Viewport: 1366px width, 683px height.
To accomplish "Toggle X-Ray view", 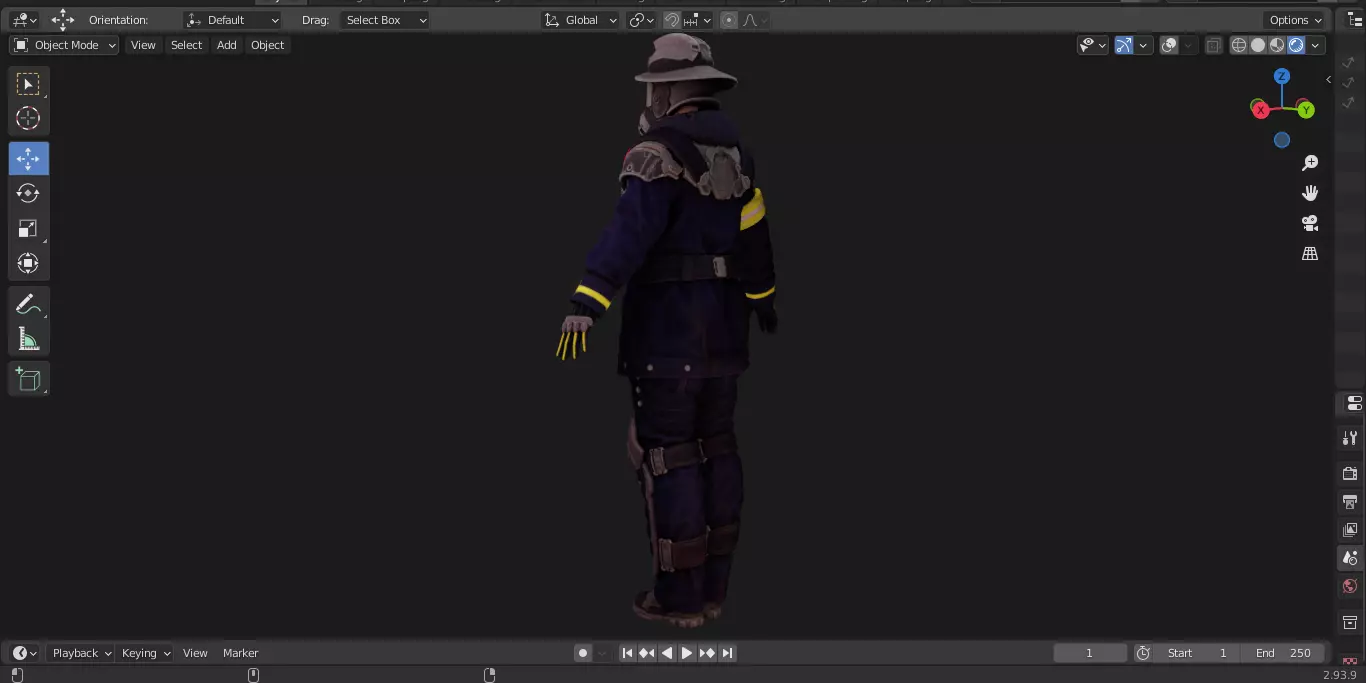I will [1213, 45].
